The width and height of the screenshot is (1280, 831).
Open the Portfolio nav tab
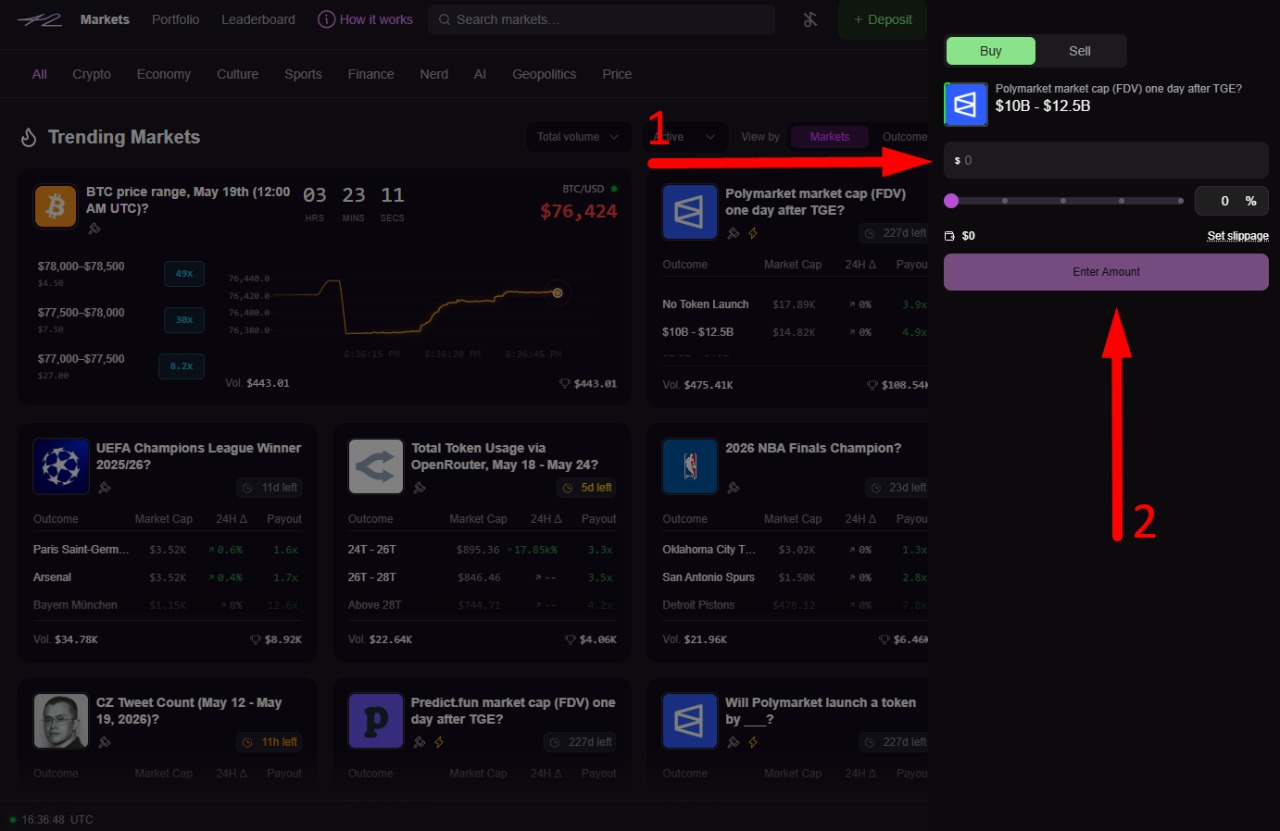tap(176, 19)
